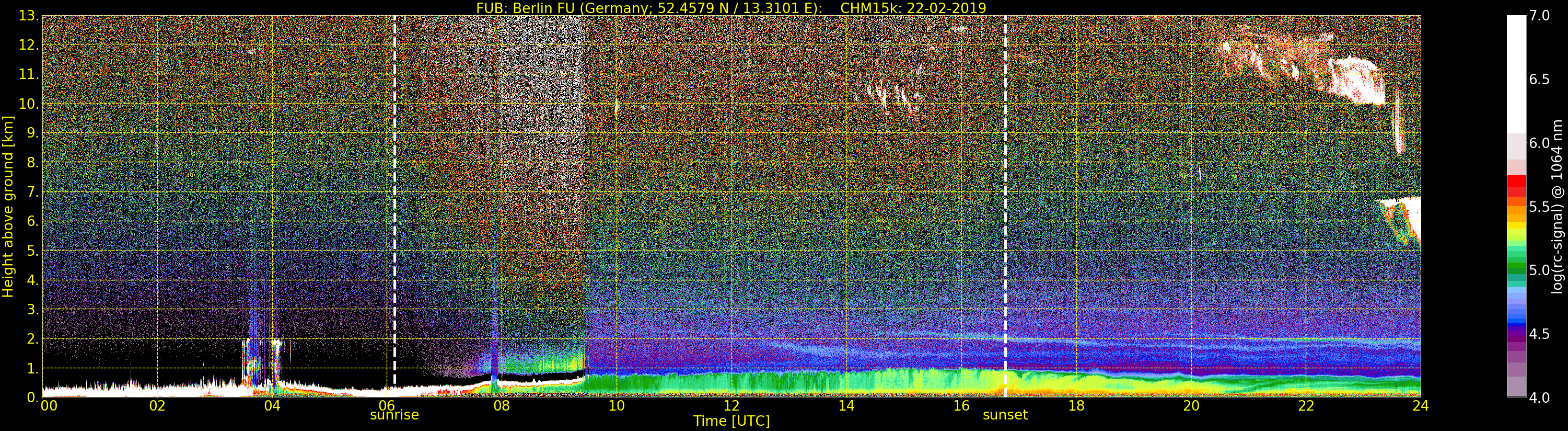Viewport: 1568px width, 431px height.
Task: Click the 'Time [UTC]' axis label
Action: click(731, 421)
